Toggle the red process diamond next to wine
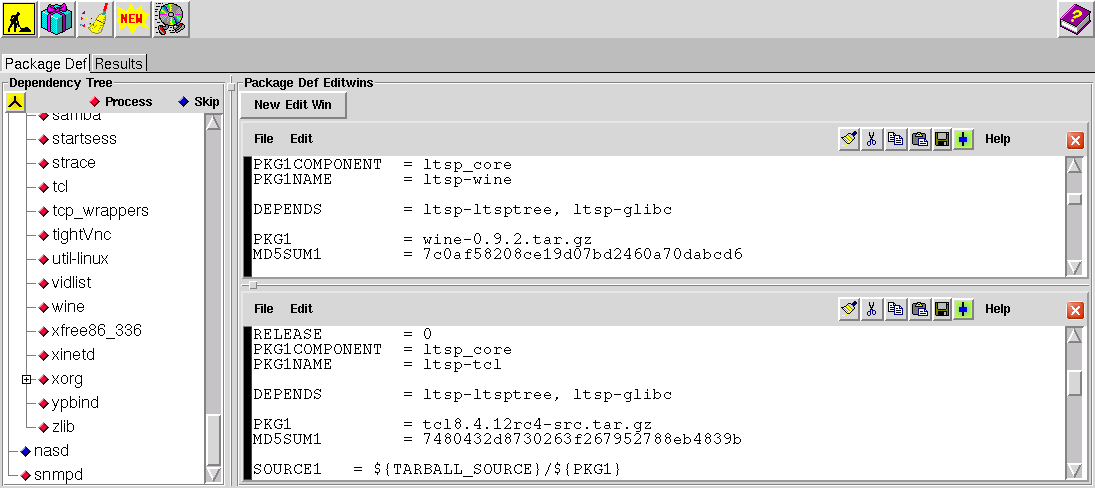The width and height of the screenshot is (1095, 488). point(44,307)
